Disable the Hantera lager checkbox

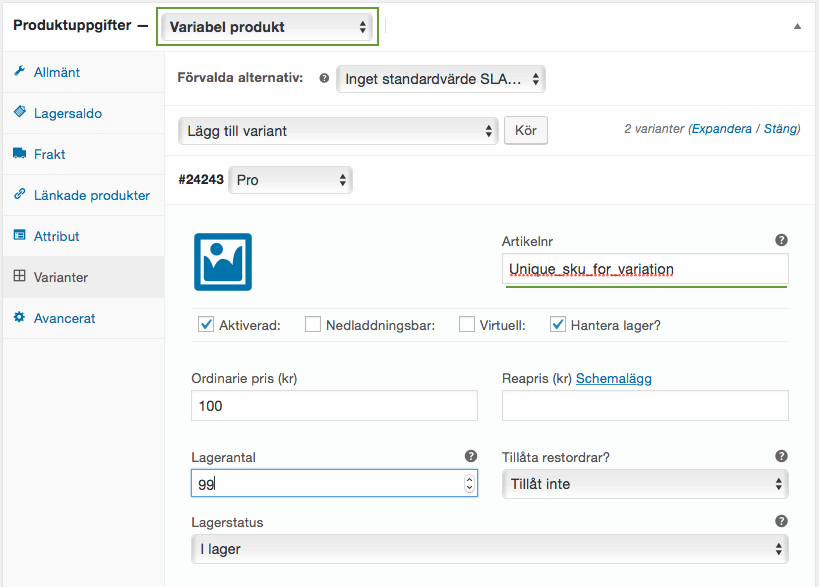coord(558,324)
